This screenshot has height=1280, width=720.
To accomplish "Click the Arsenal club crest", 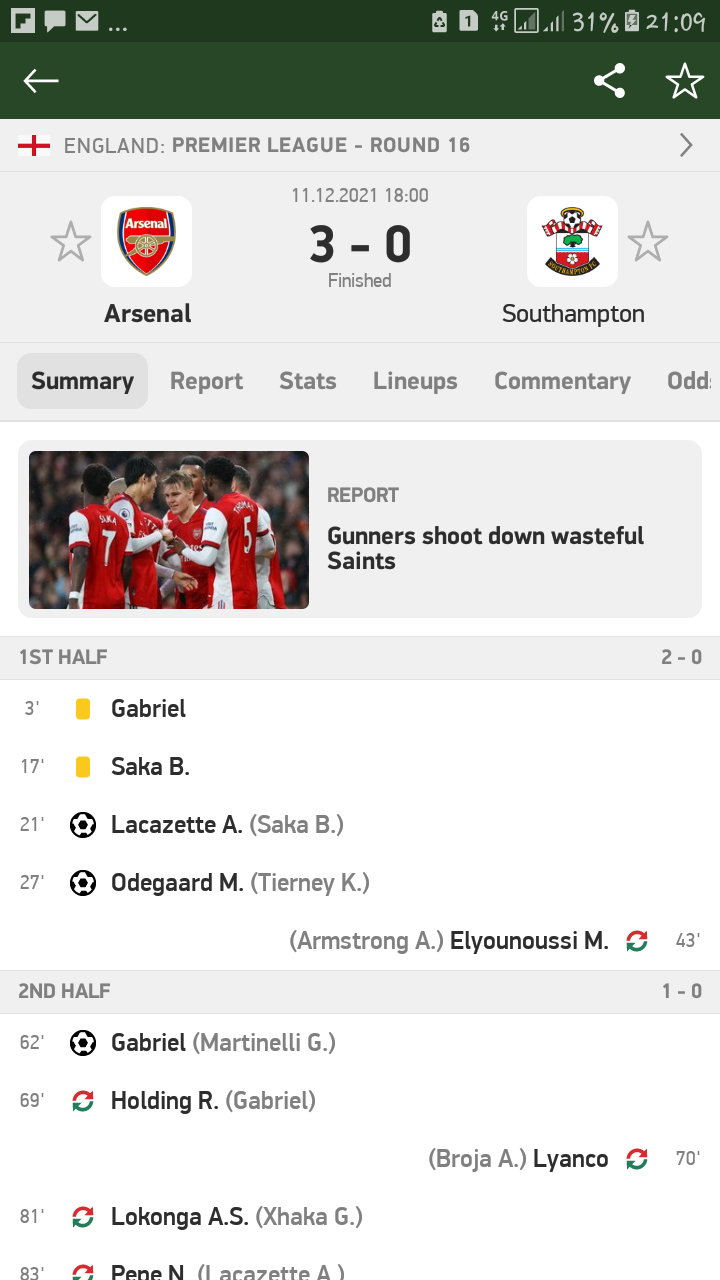I will pos(147,241).
